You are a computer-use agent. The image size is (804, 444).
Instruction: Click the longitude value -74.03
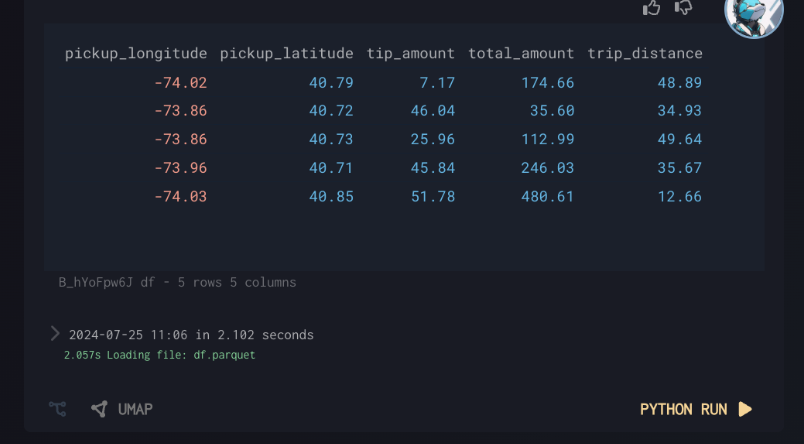click(180, 196)
